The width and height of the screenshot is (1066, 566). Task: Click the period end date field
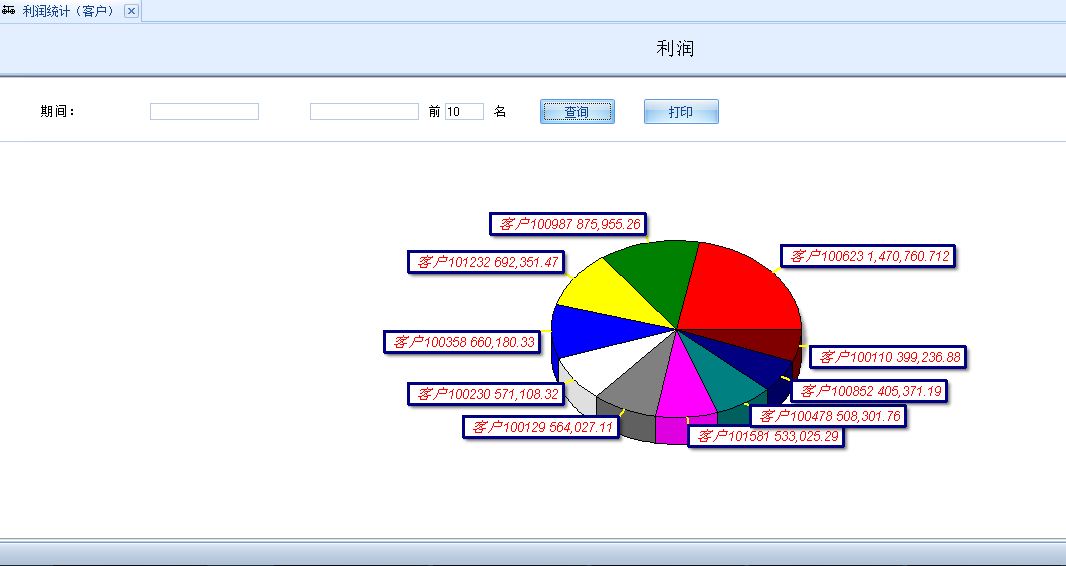[364, 112]
